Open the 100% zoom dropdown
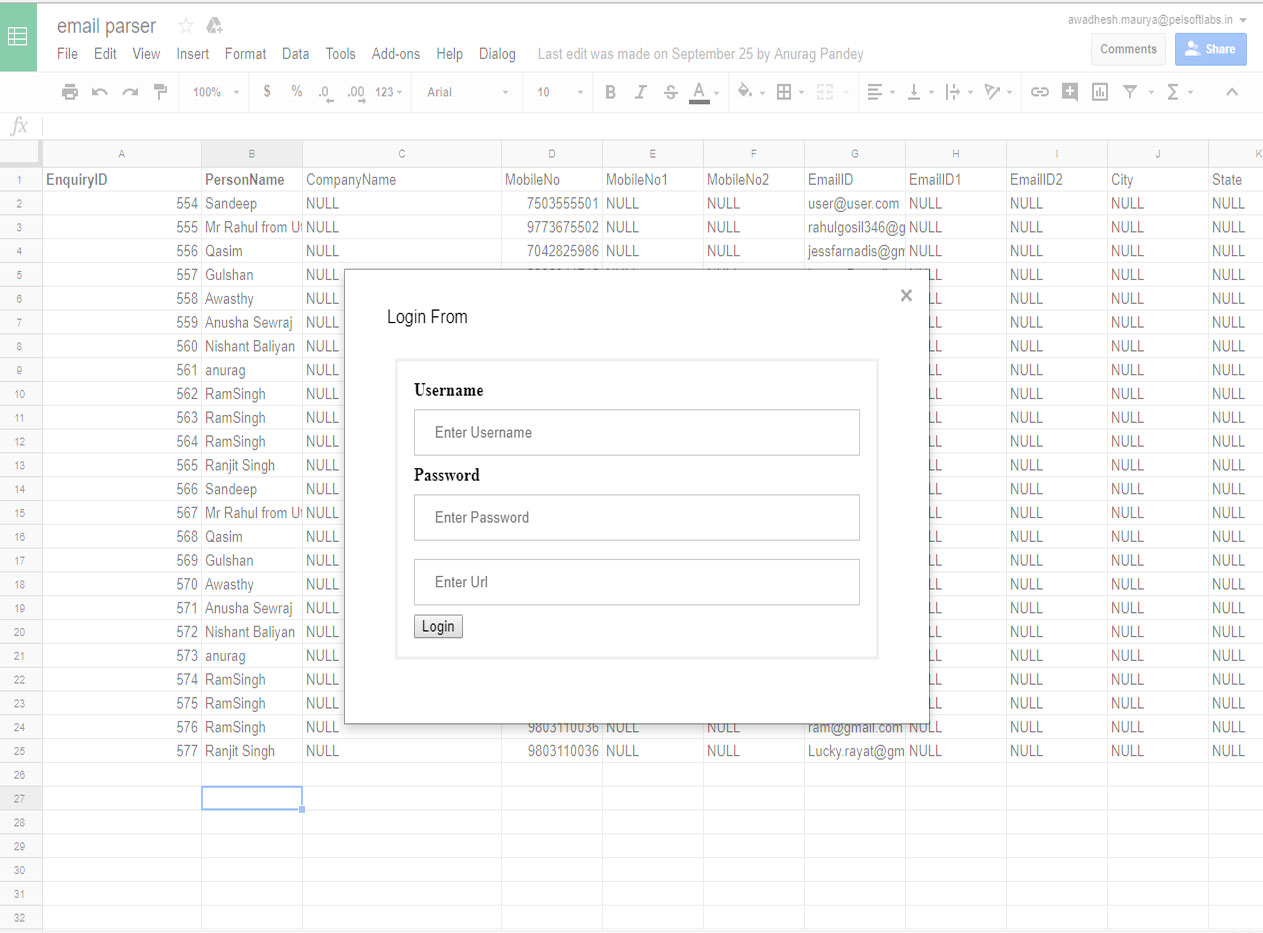1263x933 pixels. click(x=216, y=92)
